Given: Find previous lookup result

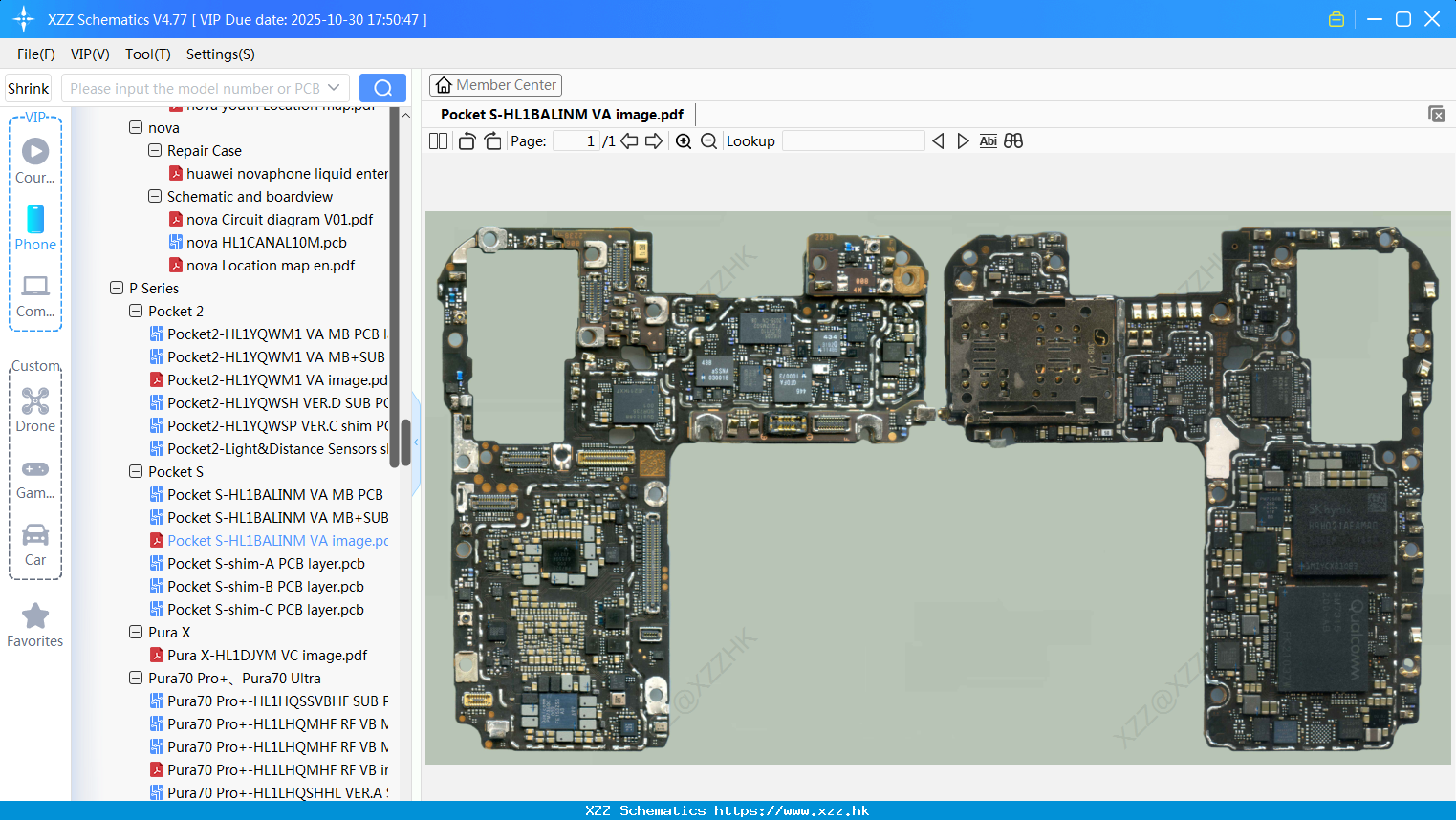Looking at the screenshot, I should [x=938, y=141].
